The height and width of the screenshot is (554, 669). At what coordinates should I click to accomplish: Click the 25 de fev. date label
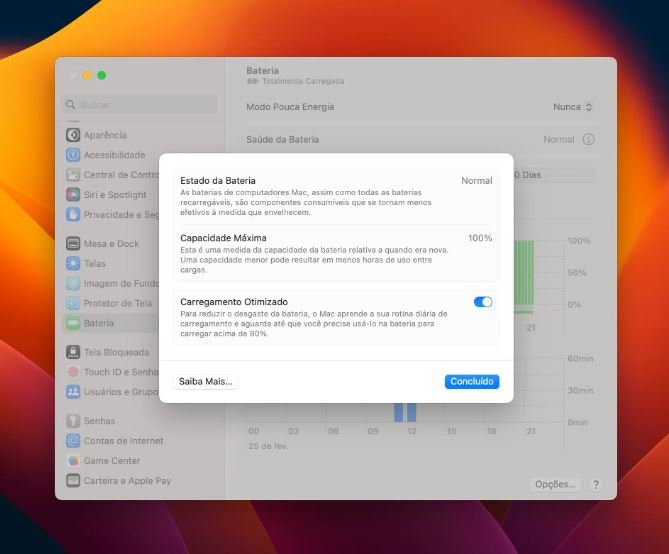click(x=268, y=446)
